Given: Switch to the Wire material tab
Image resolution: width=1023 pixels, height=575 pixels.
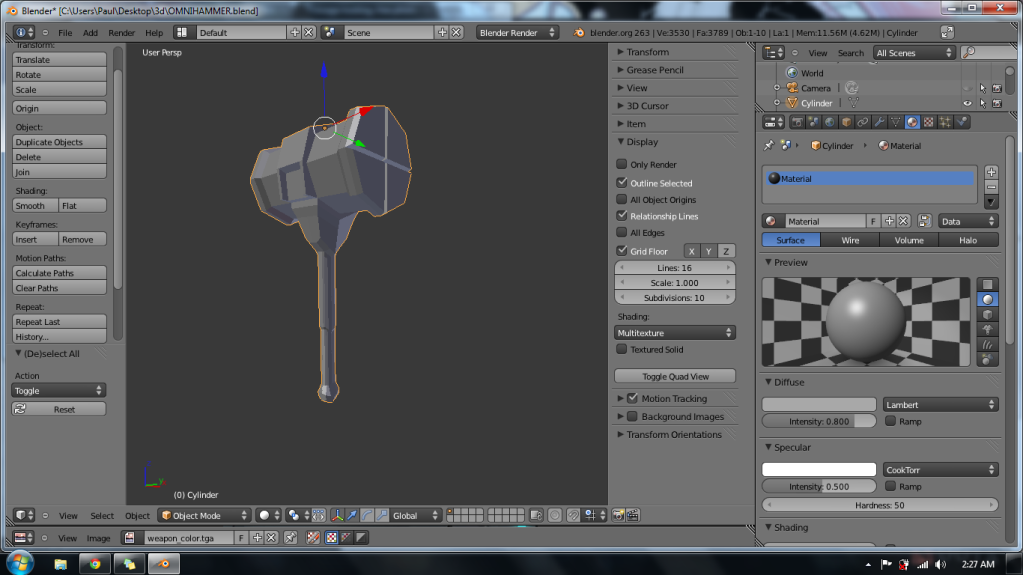Looking at the screenshot, I should [x=850, y=240].
